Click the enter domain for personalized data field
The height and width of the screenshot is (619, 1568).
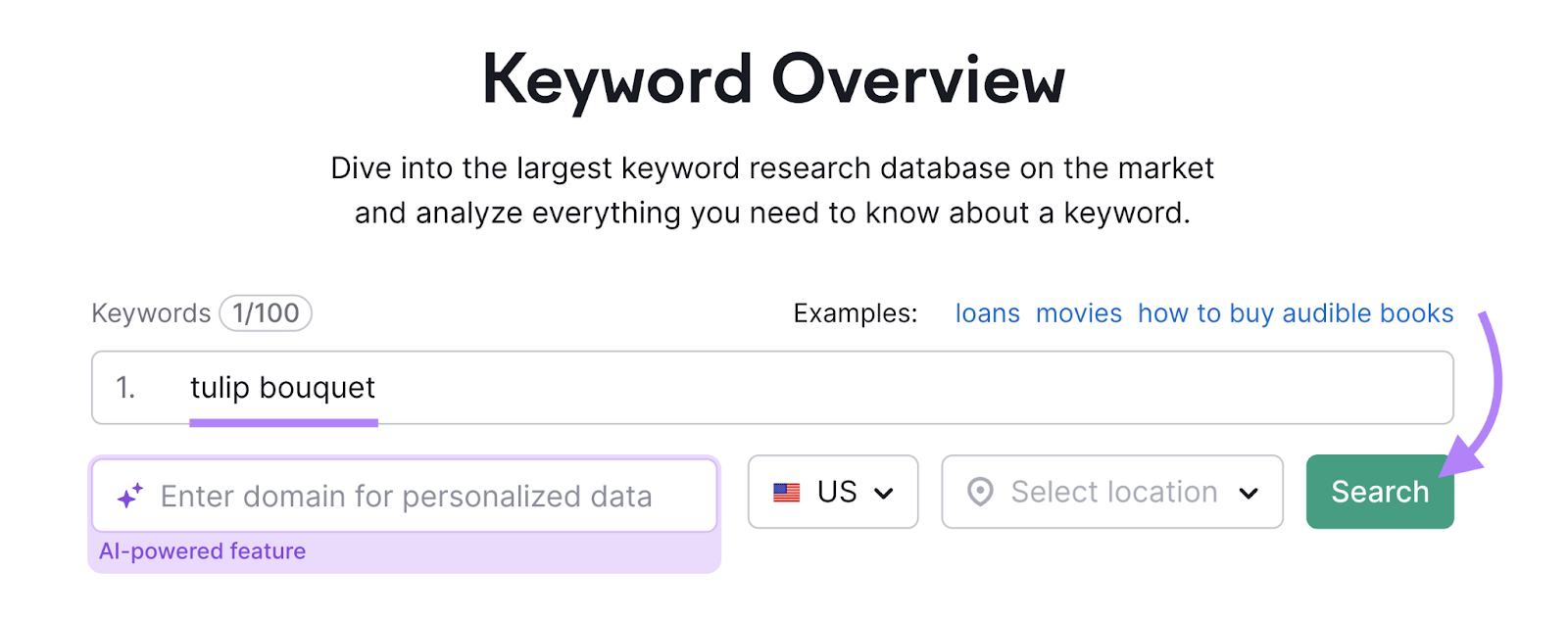(405, 496)
